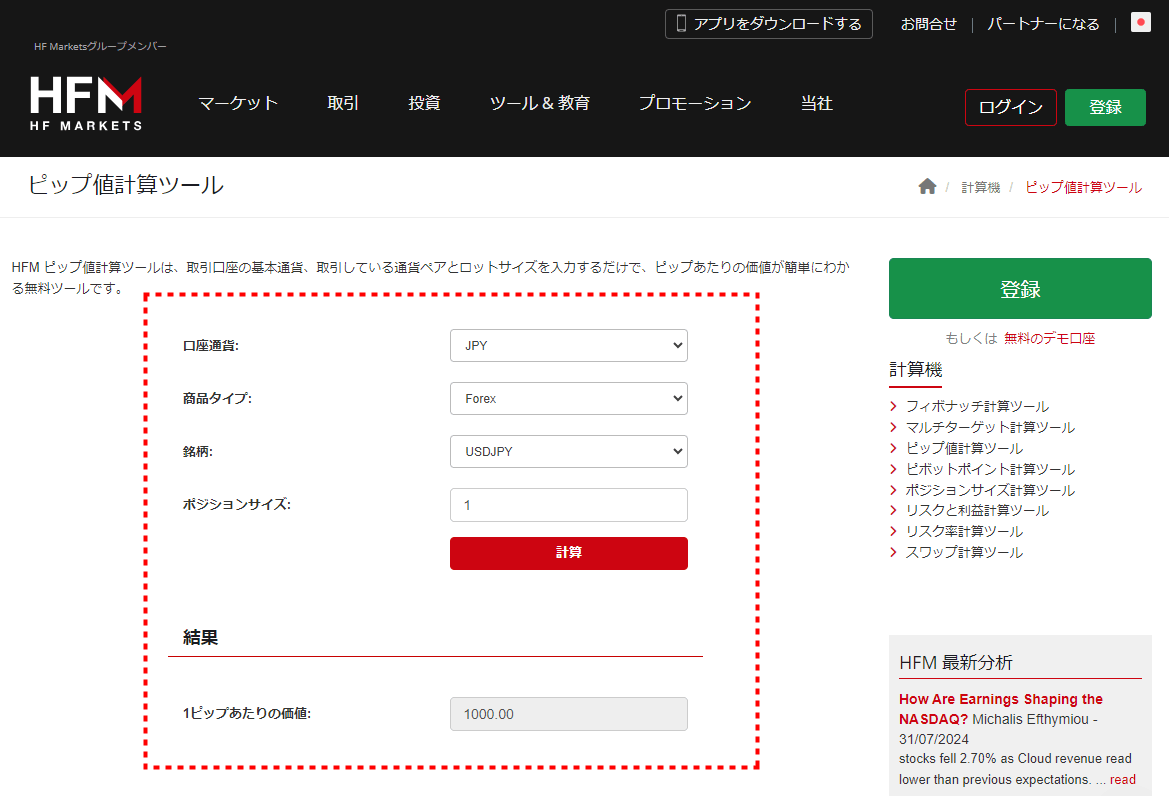Open the 当社 menu
The width and height of the screenshot is (1169, 796).
(816, 103)
